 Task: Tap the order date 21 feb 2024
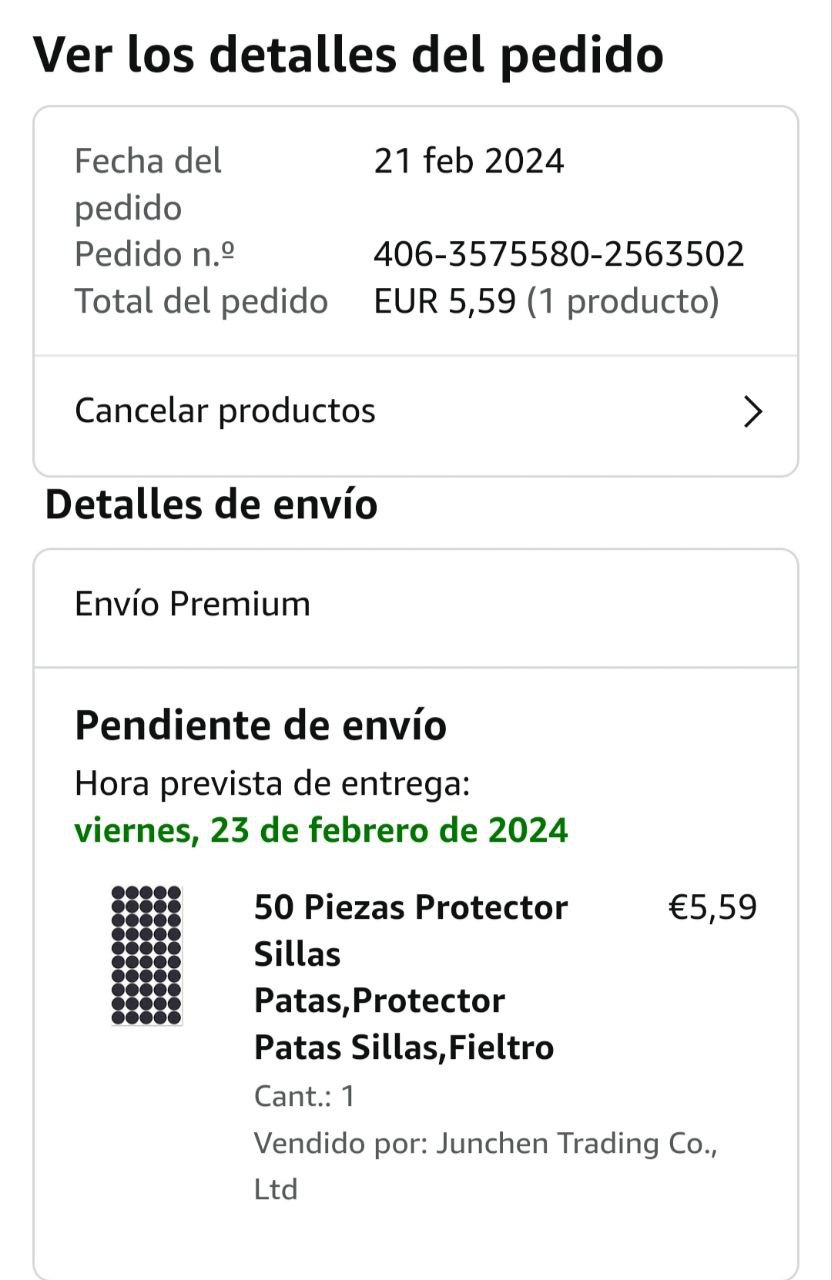468,160
